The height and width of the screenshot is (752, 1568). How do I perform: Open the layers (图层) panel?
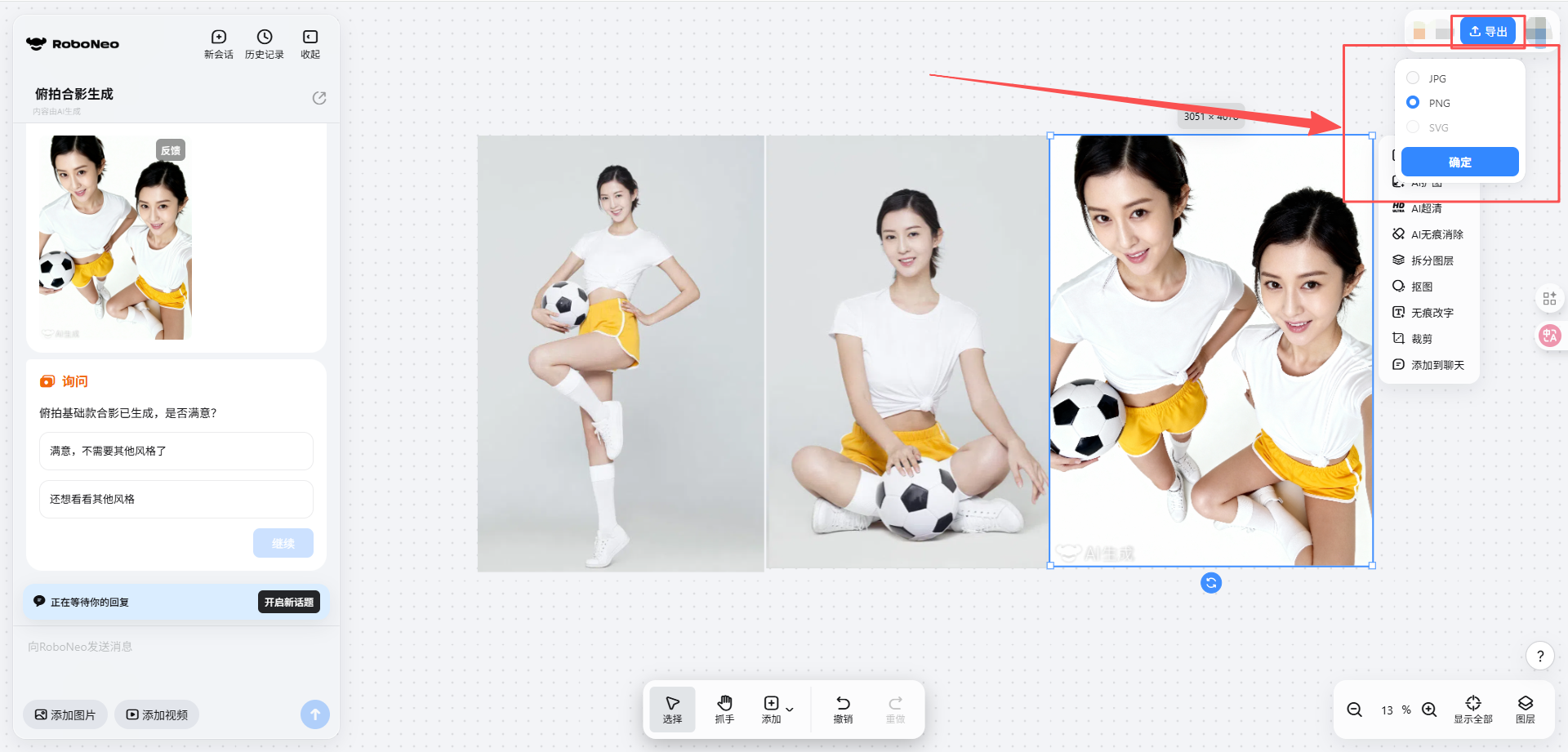pyautogui.click(x=1525, y=709)
